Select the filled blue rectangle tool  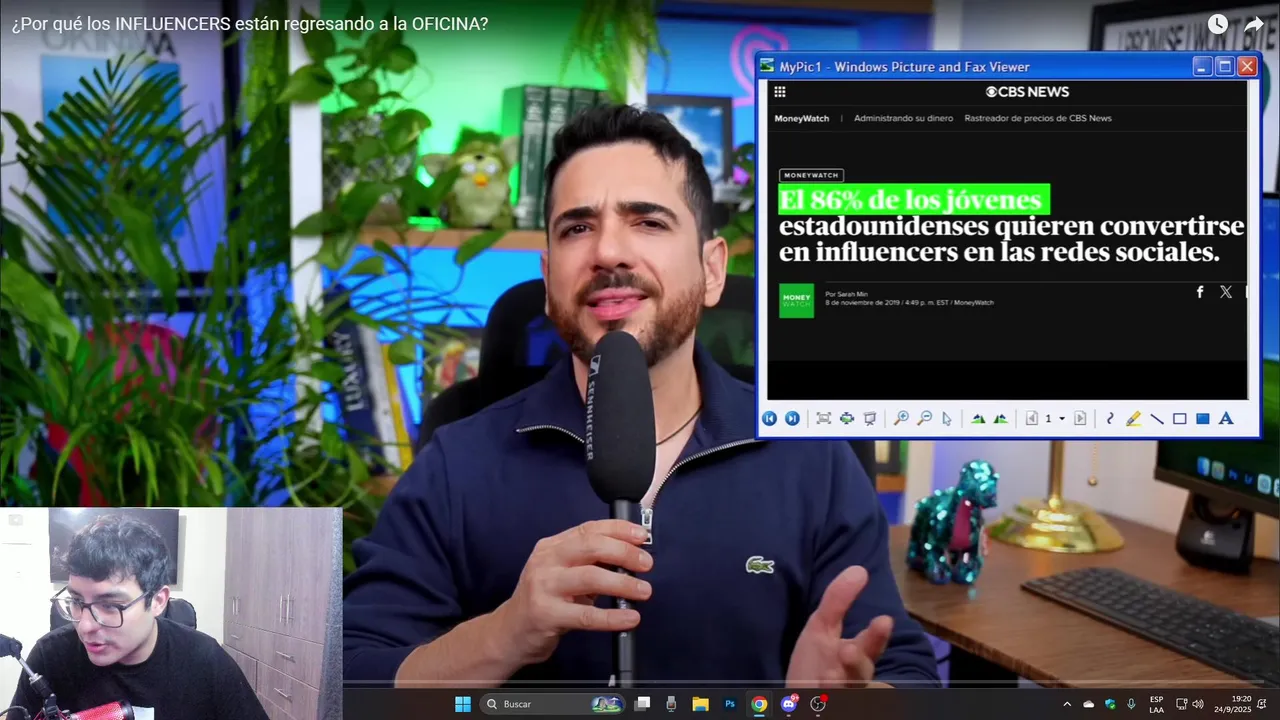[x=1203, y=419]
